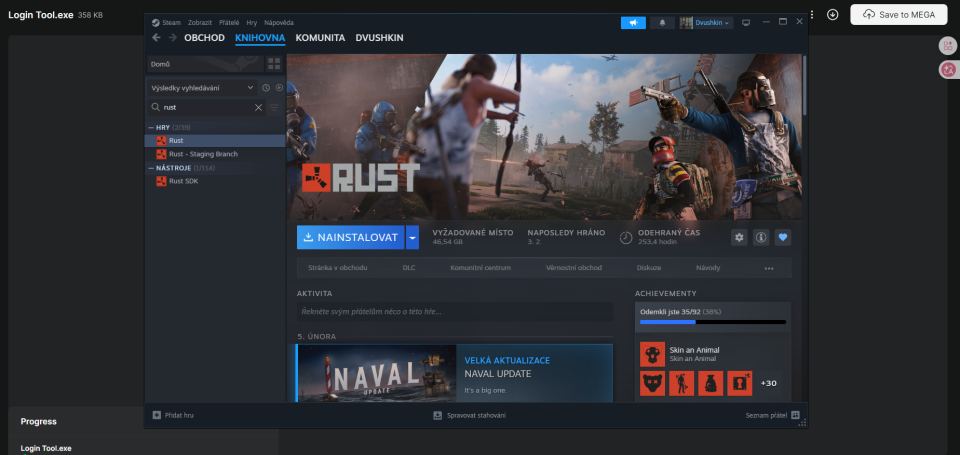Open the Diskuze link
This screenshot has width=960, height=455.
[x=648, y=268]
